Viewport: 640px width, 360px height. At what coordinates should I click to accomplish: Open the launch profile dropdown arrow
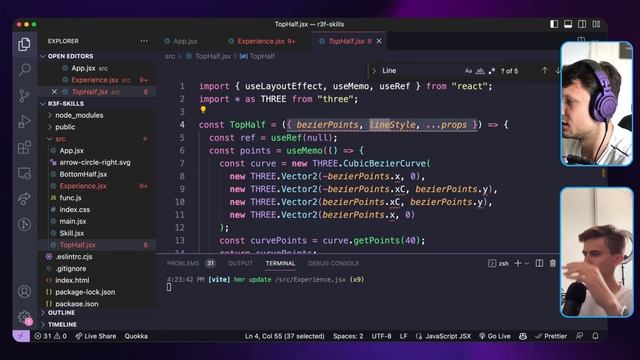[x=527, y=263]
